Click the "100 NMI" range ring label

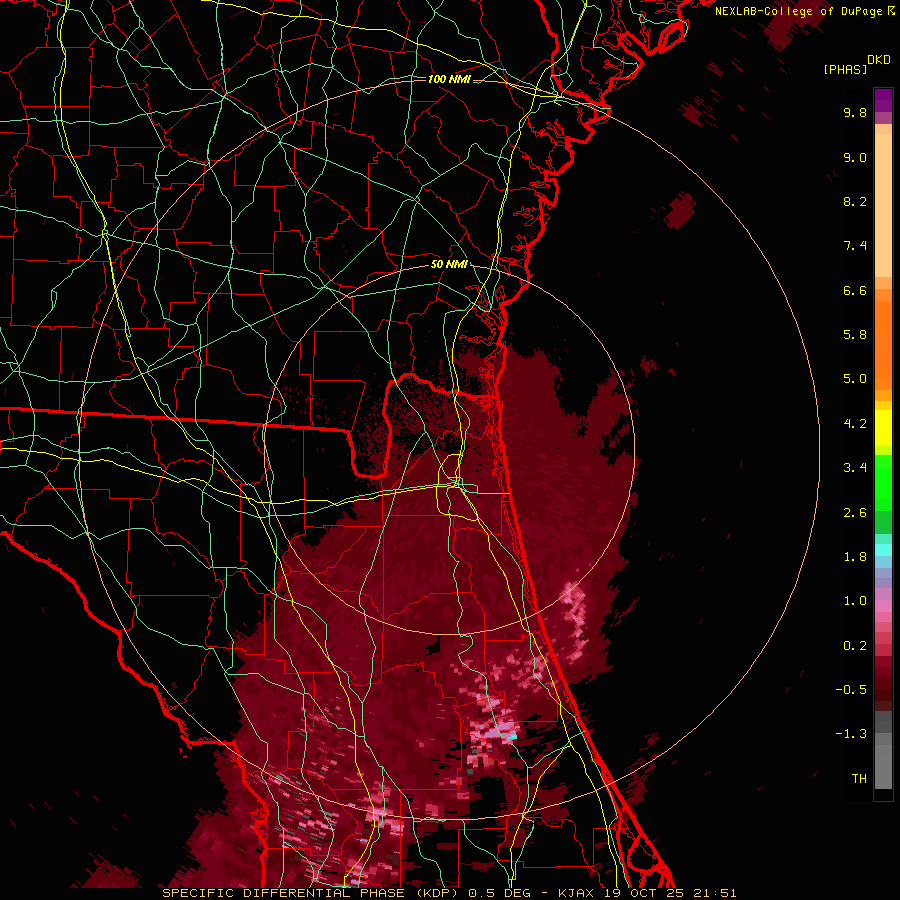[449, 79]
